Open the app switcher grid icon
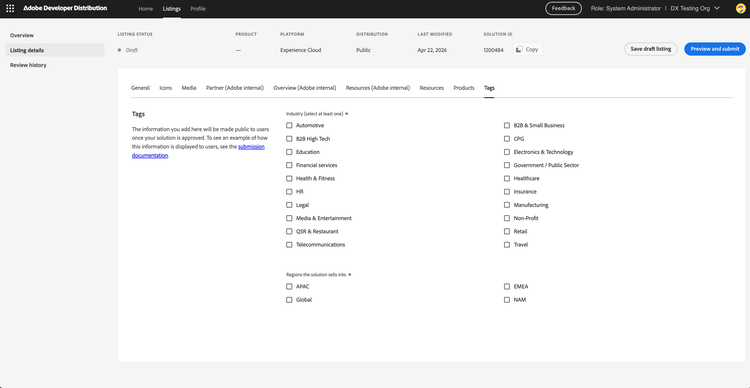The height and width of the screenshot is (388, 750). 10,9
